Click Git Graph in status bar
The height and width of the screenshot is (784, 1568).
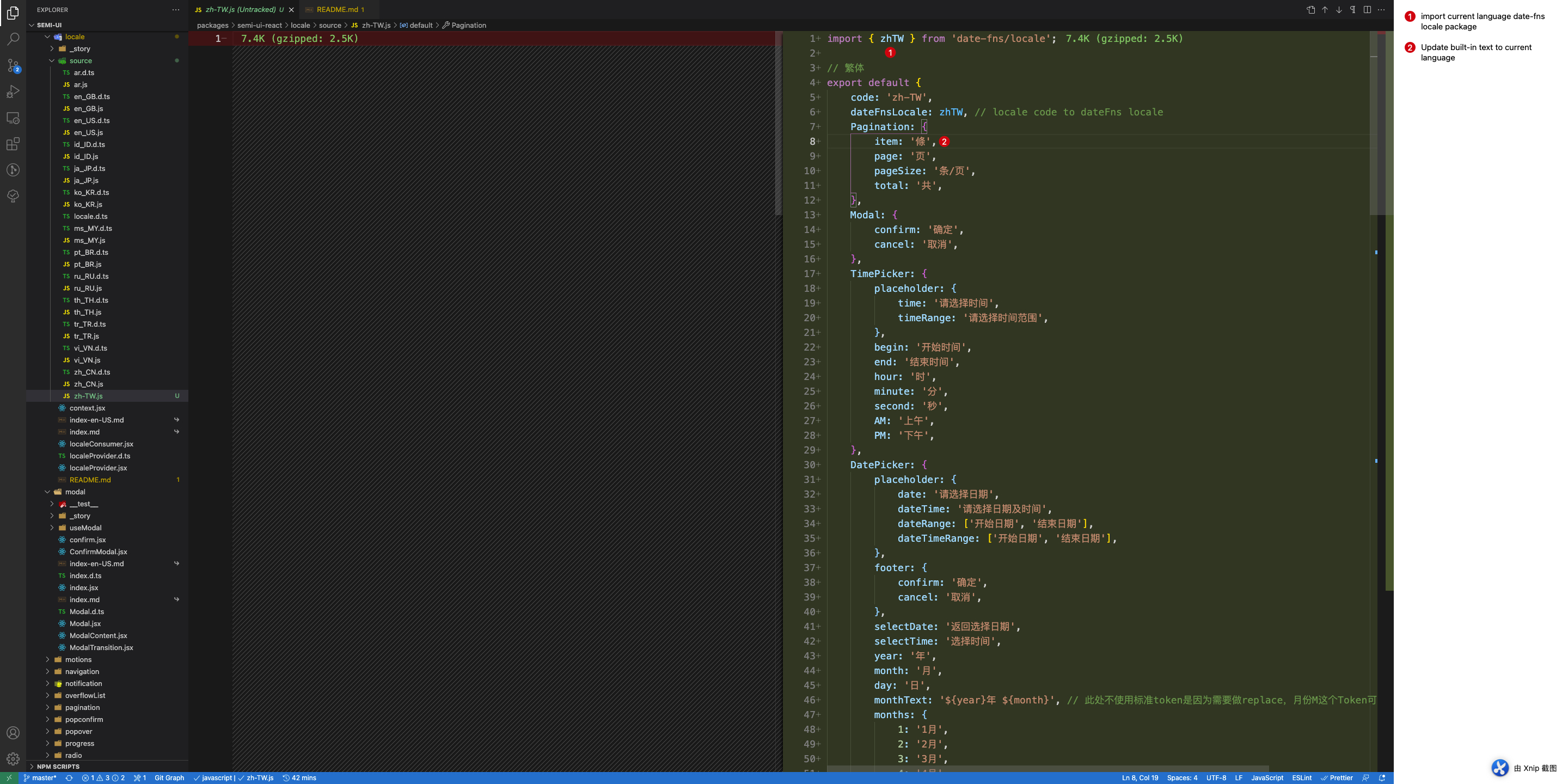169,778
